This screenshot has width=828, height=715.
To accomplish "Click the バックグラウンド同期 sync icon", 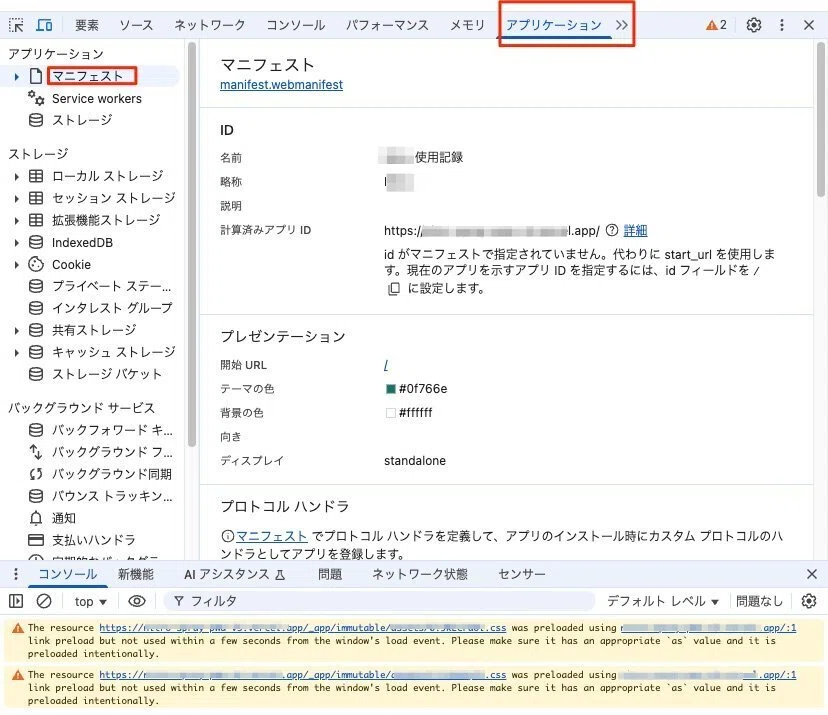I will click(36, 474).
